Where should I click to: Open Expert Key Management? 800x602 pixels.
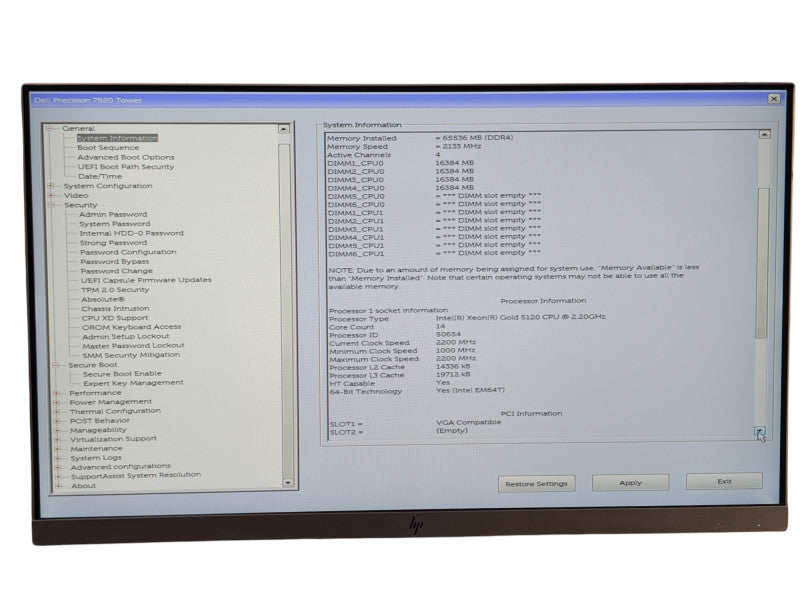coord(134,383)
